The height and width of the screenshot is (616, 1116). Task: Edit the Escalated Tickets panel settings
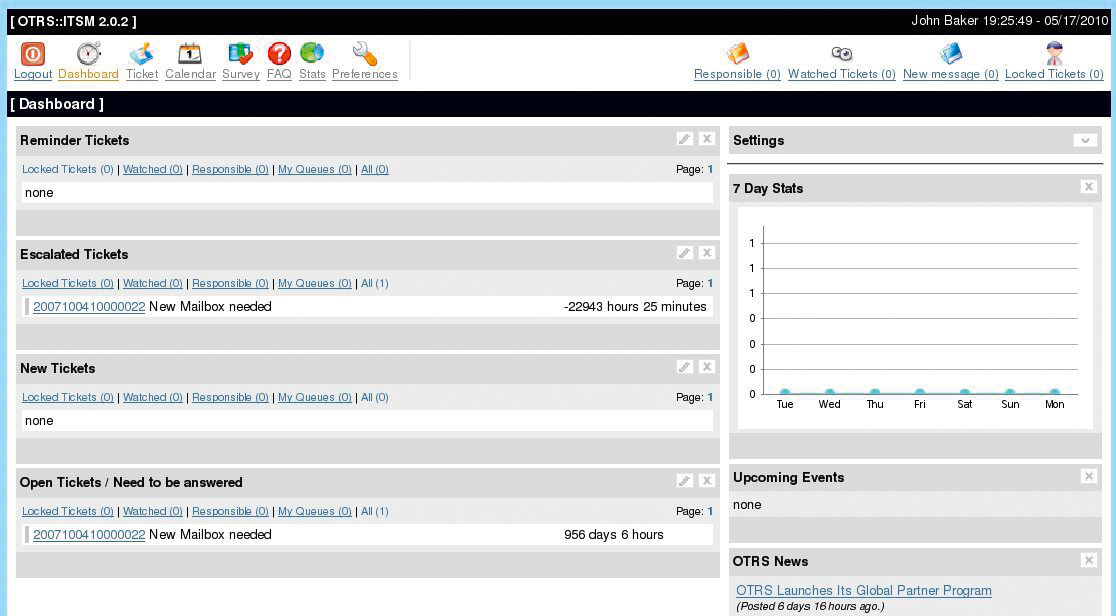[684, 253]
